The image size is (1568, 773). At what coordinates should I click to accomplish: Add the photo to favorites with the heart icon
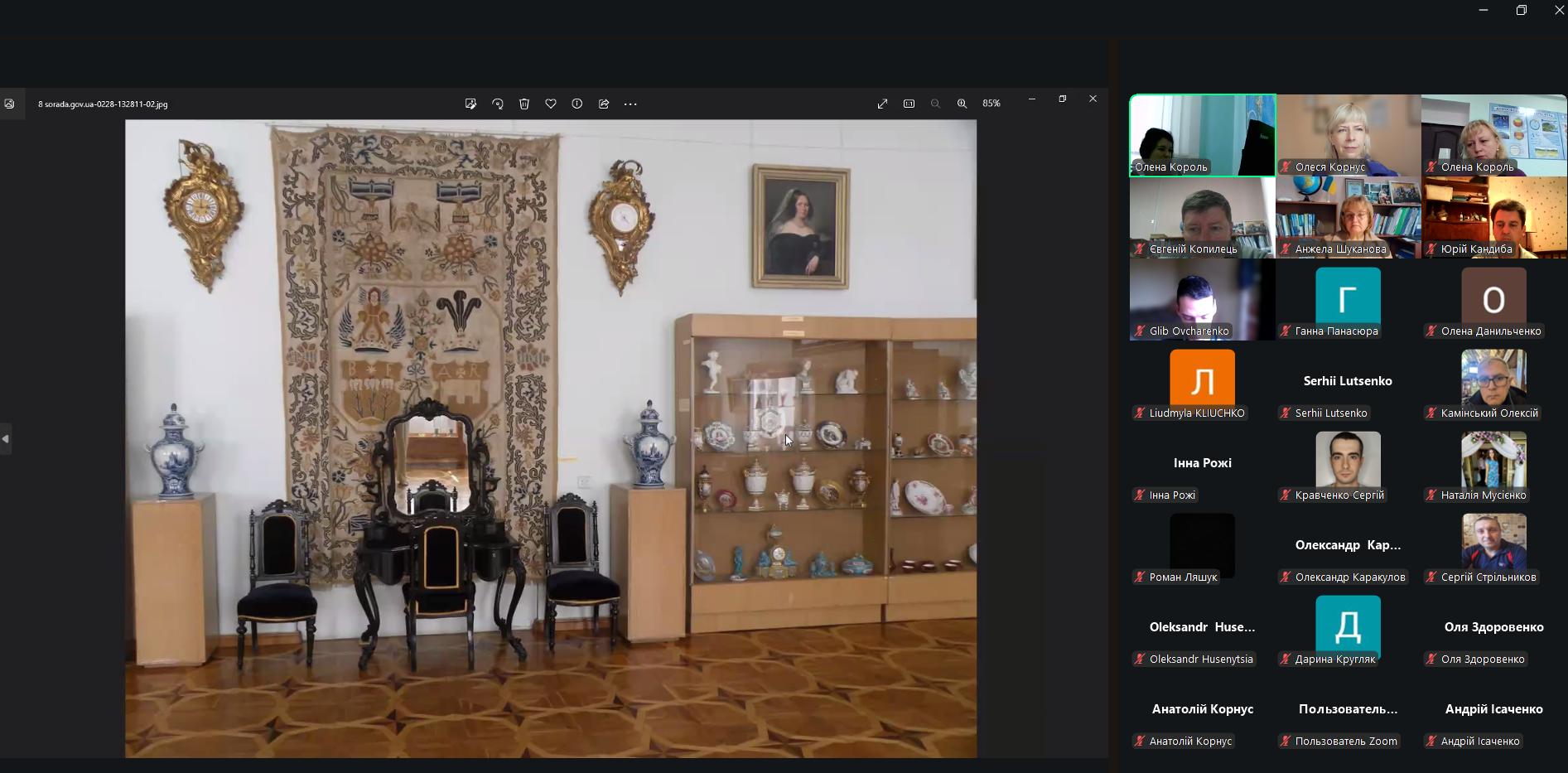coord(551,104)
